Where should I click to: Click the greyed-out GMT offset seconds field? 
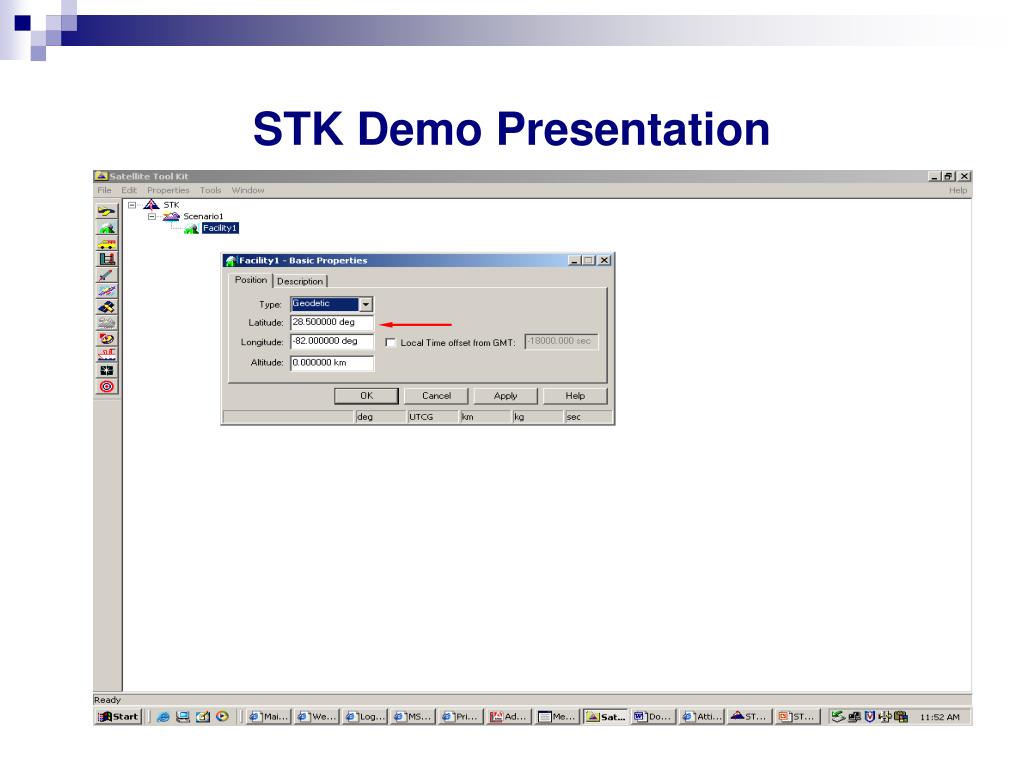(x=561, y=342)
